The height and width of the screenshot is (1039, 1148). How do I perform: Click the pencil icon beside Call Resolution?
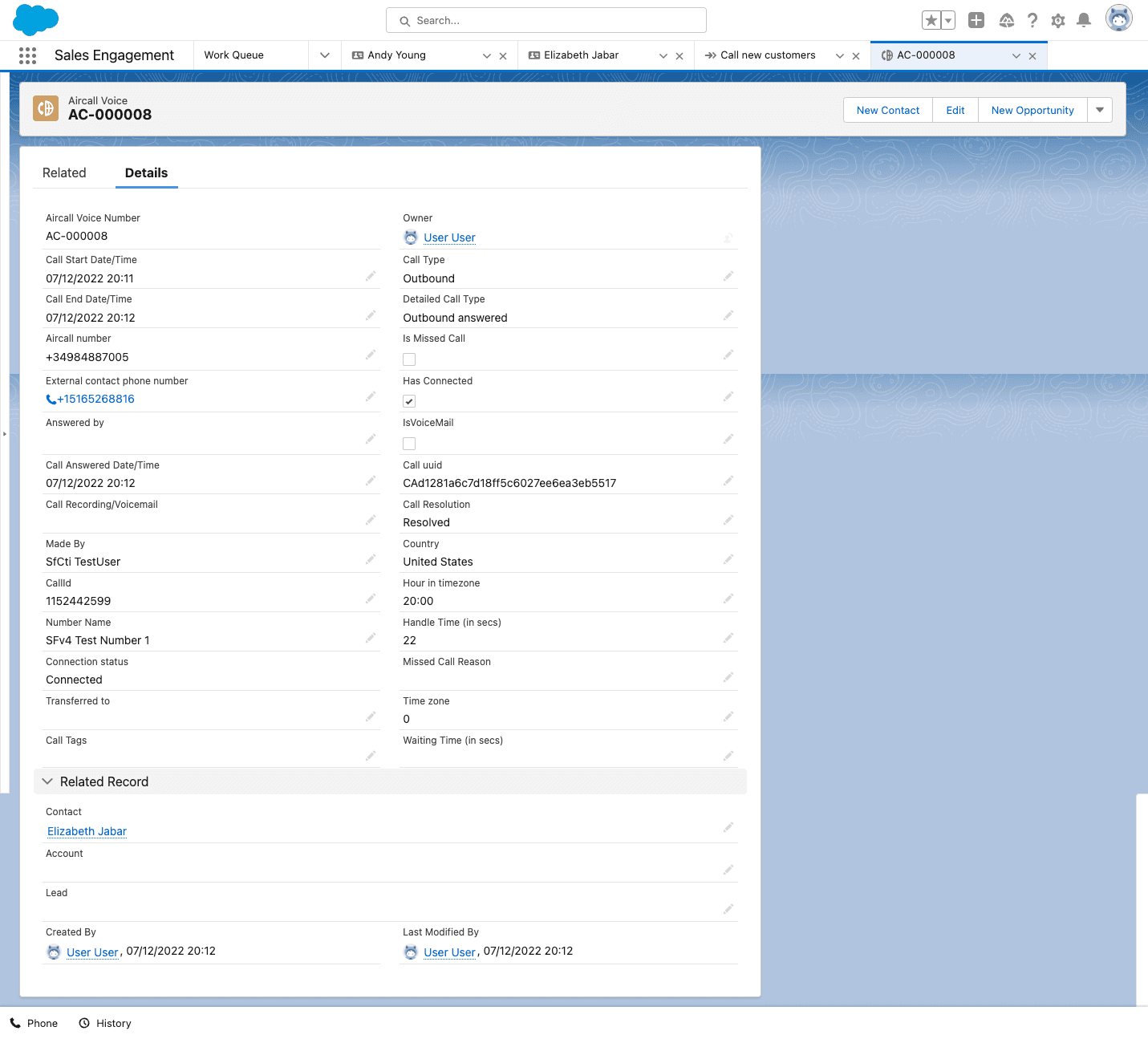(728, 521)
